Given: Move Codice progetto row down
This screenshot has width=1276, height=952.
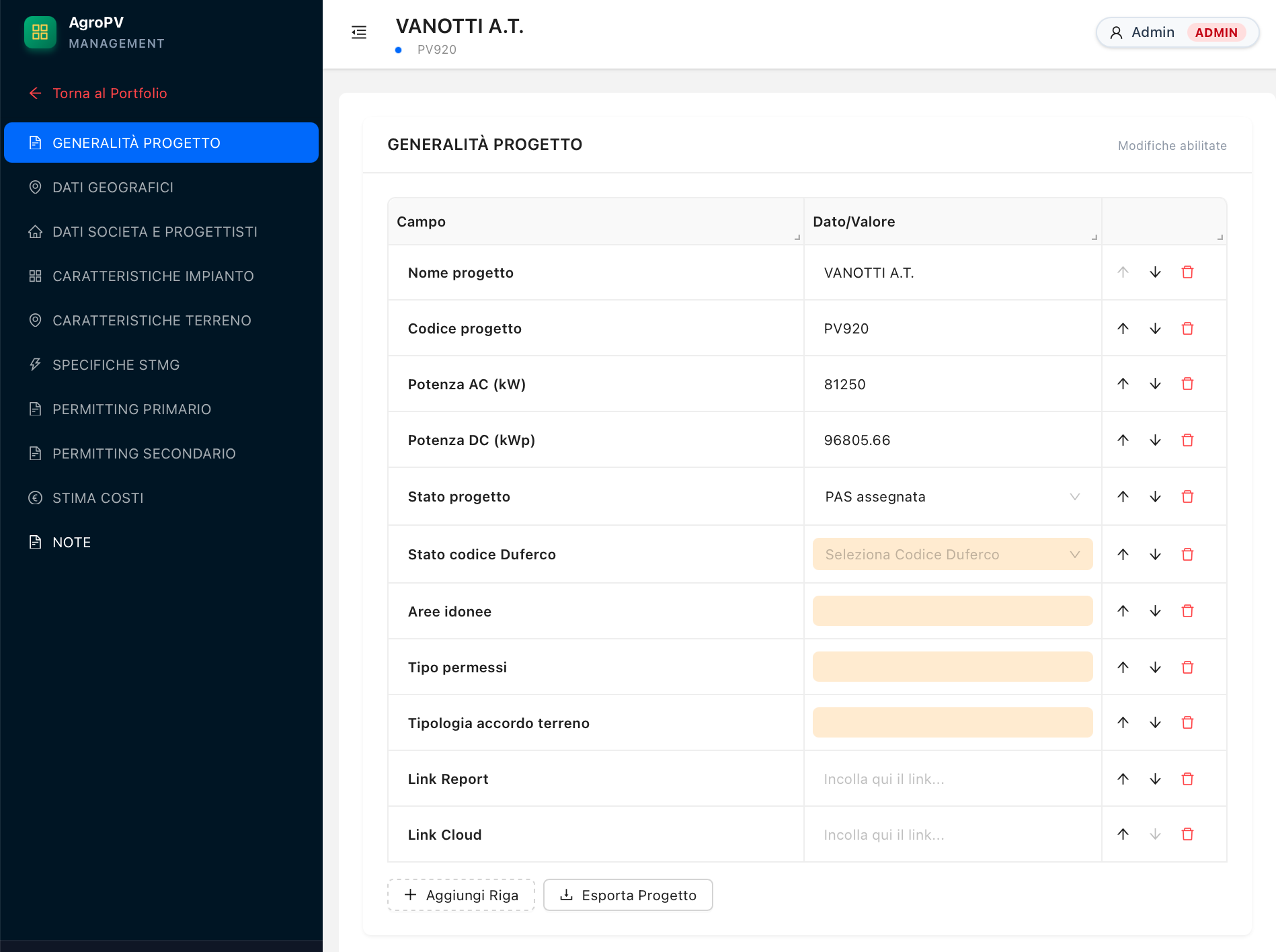Looking at the screenshot, I should click(1155, 328).
